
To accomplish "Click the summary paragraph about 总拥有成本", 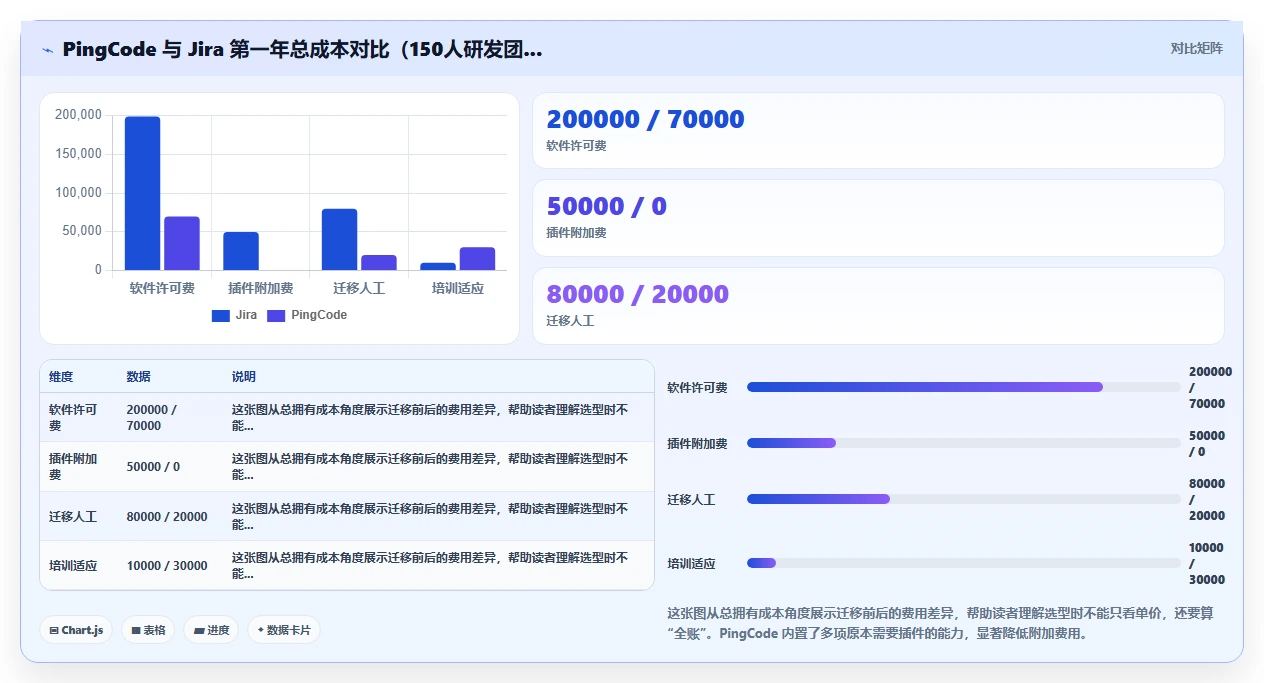I will click(x=940, y=623).
